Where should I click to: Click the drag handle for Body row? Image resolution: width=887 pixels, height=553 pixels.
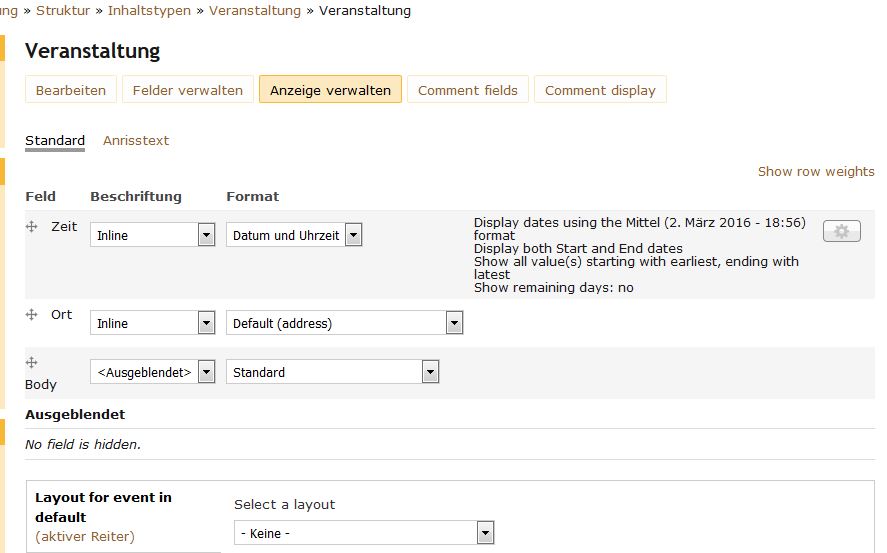[32, 362]
